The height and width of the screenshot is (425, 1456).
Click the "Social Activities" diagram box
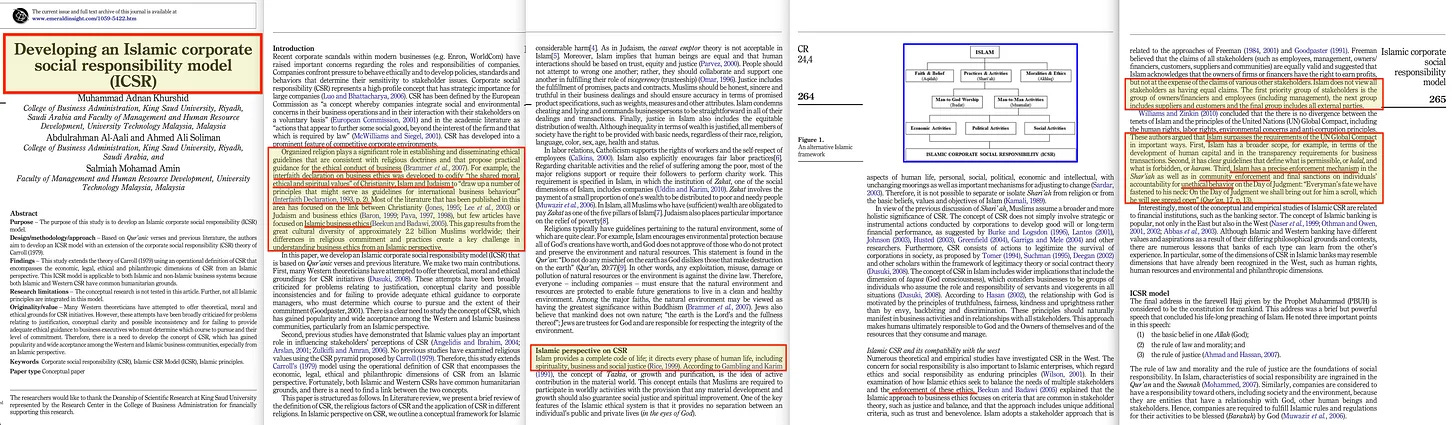click(1049, 128)
